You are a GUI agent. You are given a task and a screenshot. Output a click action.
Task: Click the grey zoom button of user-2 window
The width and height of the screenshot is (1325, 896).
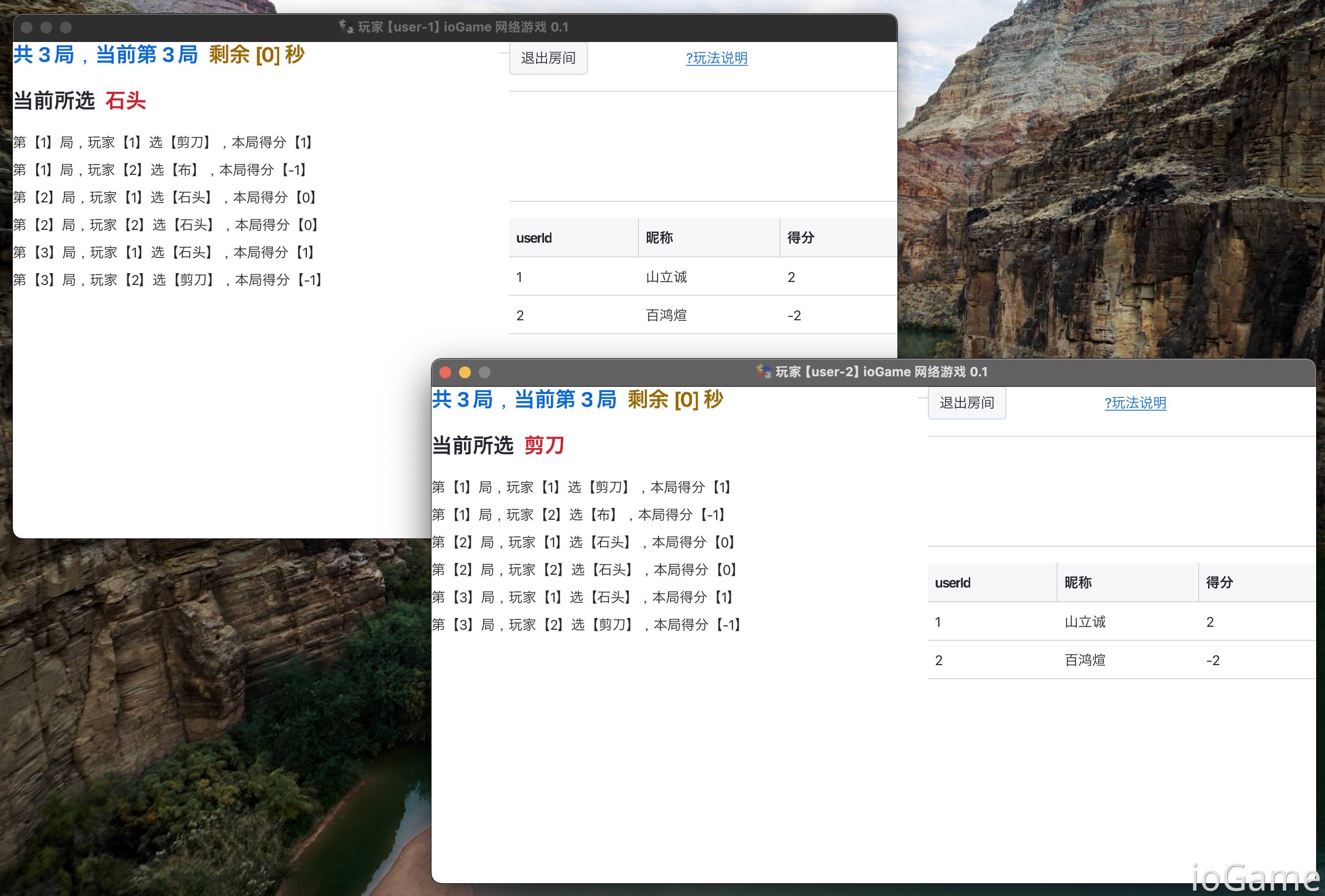[x=484, y=372]
